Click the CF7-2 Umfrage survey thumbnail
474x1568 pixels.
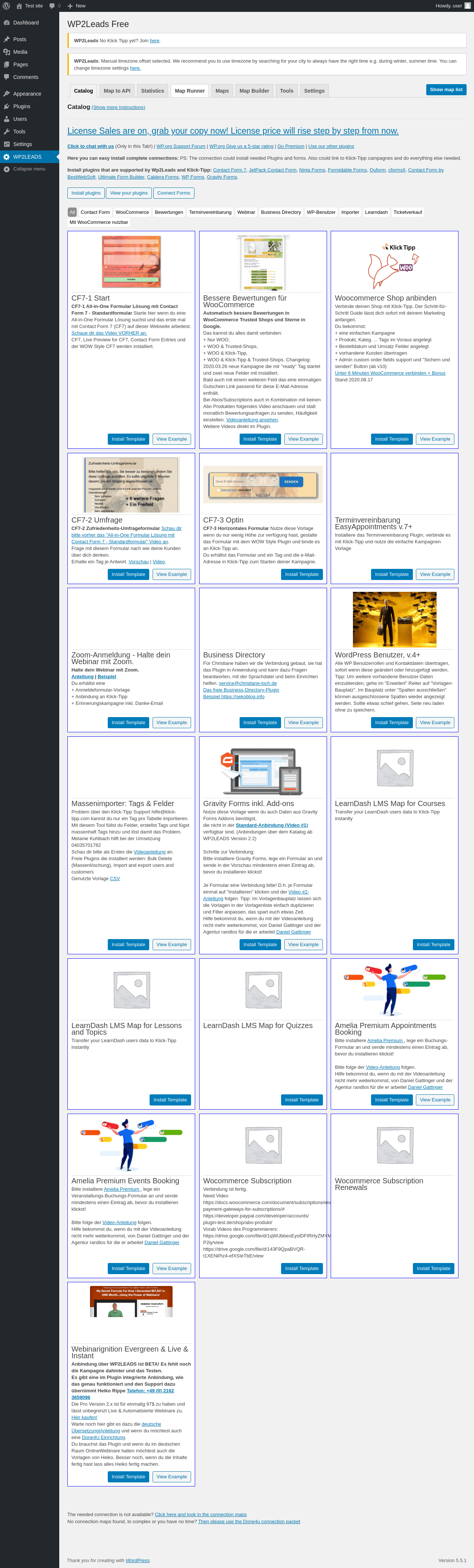131,484
